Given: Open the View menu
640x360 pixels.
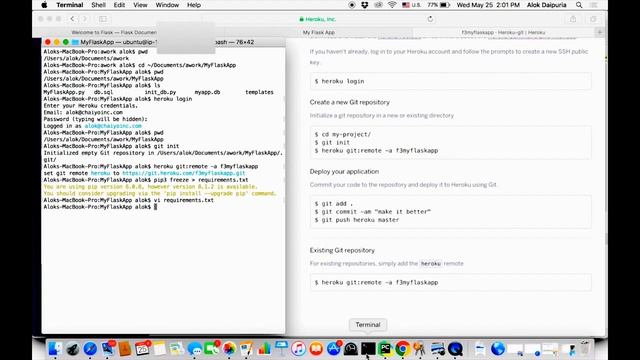Looking at the screenshot, I should [140, 5].
